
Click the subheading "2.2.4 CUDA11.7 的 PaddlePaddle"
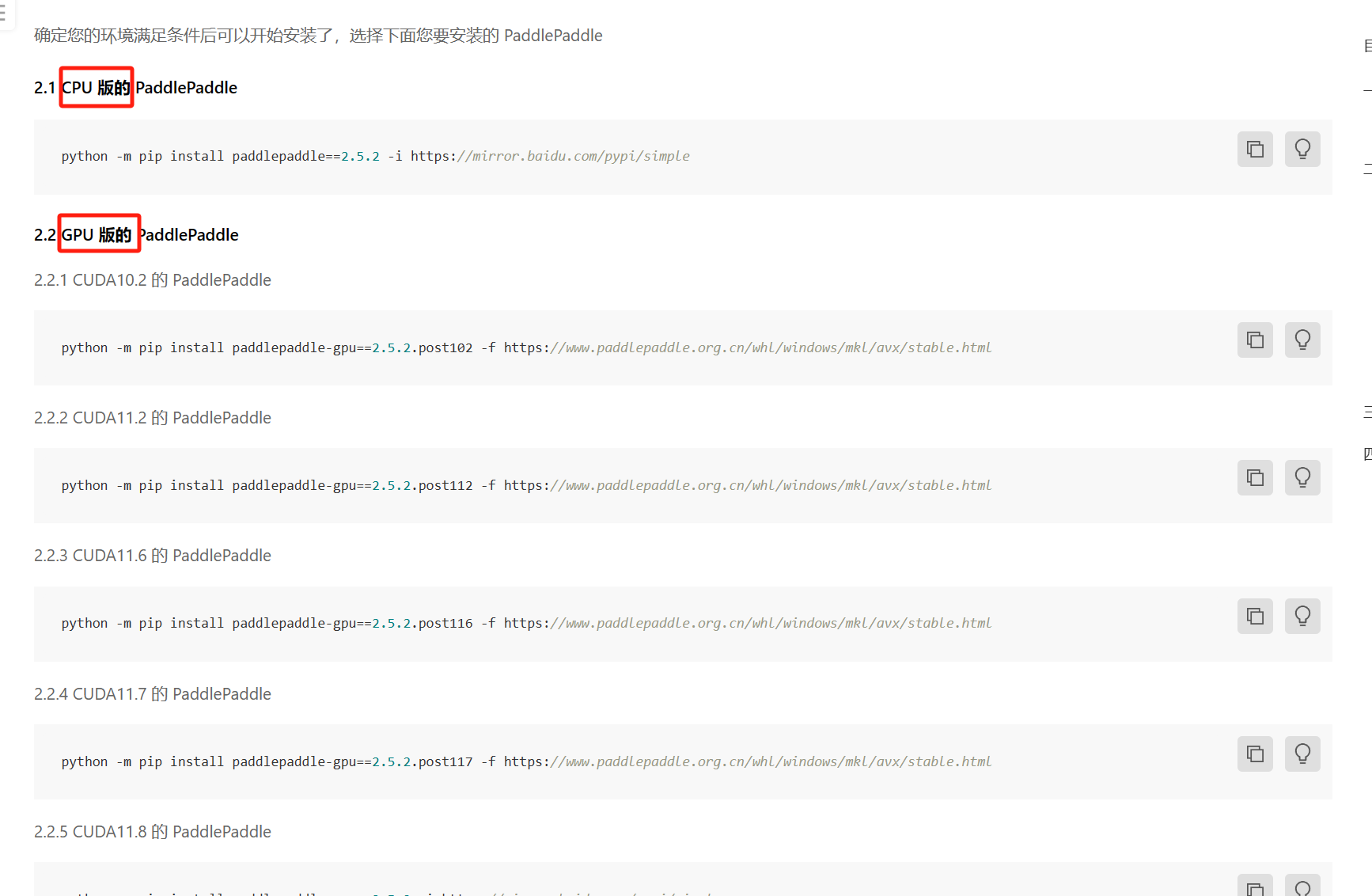153,694
